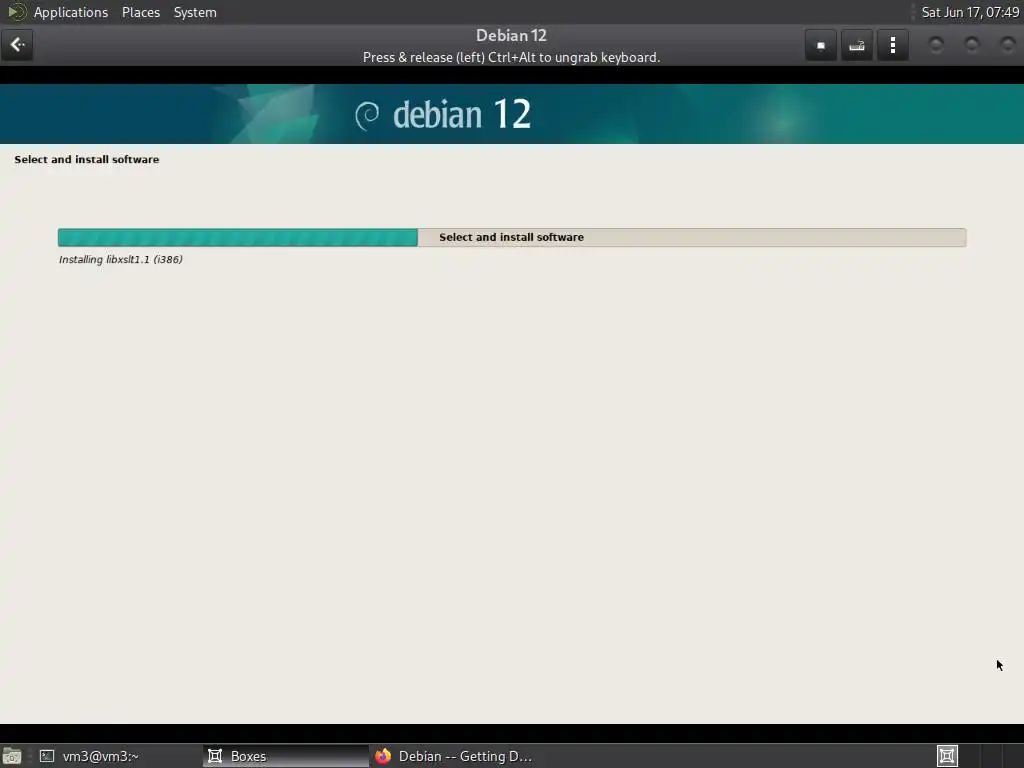Switch to Boxes window in taskbar
Viewport: 1024px width, 768px height.
[x=285, y=756]
